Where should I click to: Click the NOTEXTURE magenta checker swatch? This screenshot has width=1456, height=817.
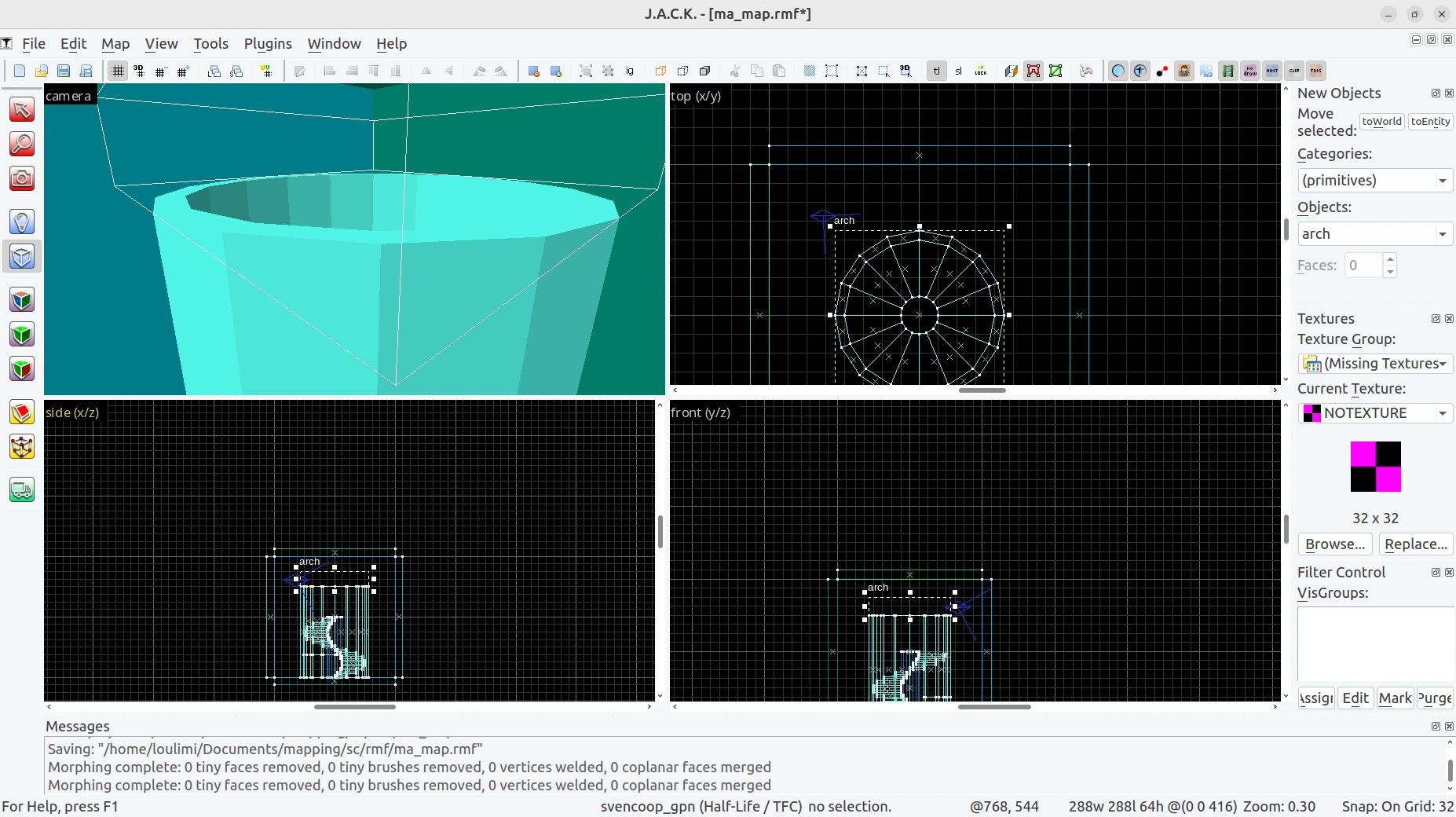coord(1375,467)
